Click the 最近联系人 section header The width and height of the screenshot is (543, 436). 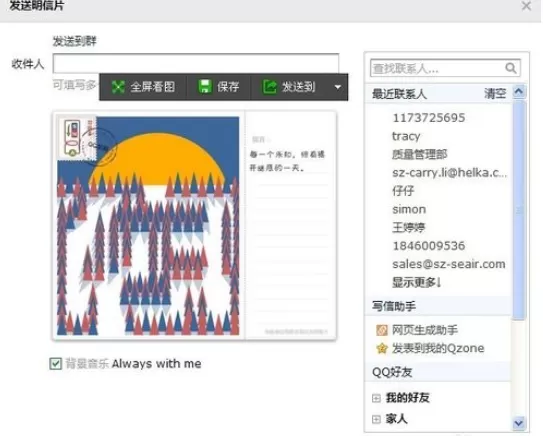(x=438, y=94)
